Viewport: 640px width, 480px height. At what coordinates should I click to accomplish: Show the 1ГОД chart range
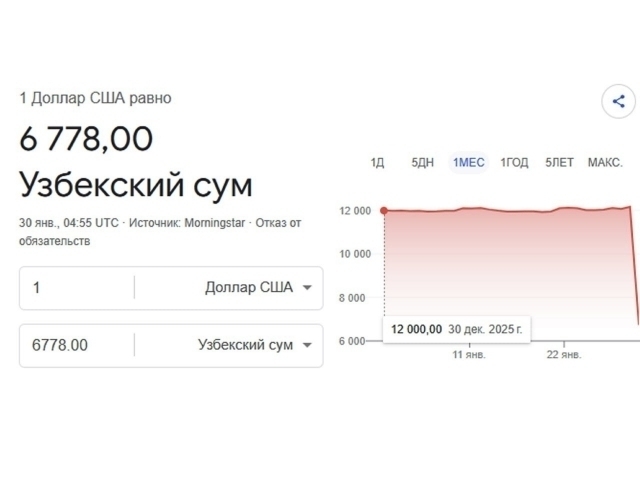pos(514,163)
